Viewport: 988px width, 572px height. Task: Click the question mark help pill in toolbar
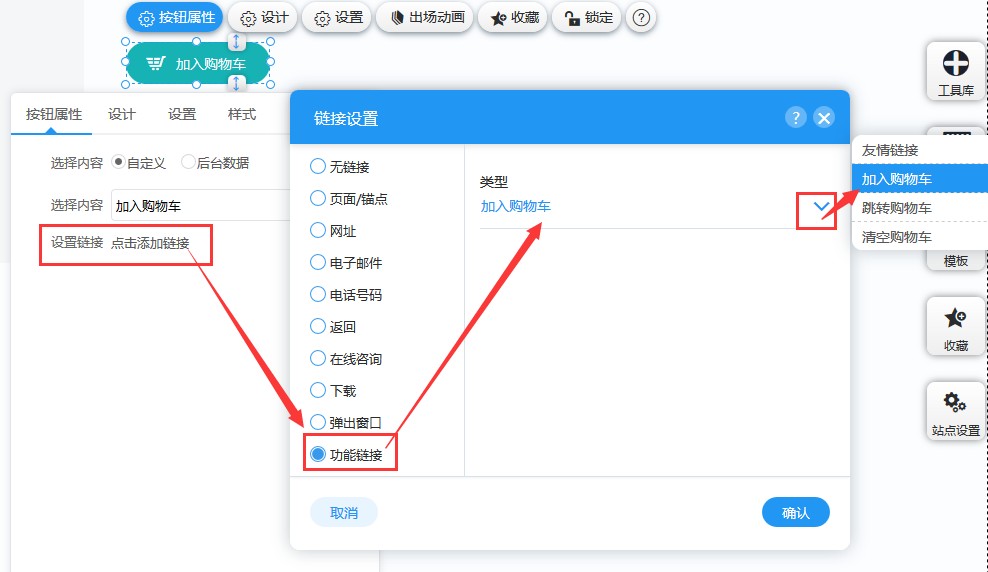641,18
